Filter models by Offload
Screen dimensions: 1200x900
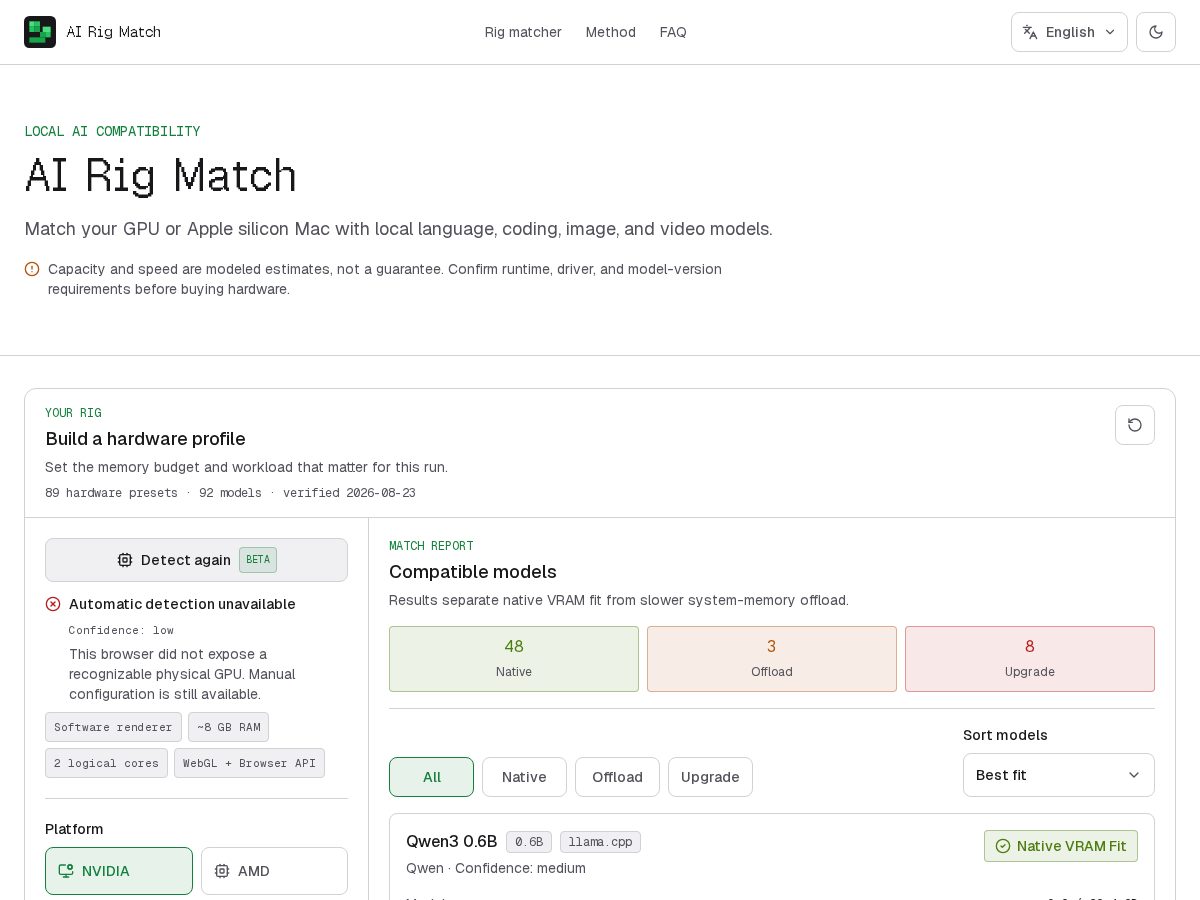coord(617,777)
